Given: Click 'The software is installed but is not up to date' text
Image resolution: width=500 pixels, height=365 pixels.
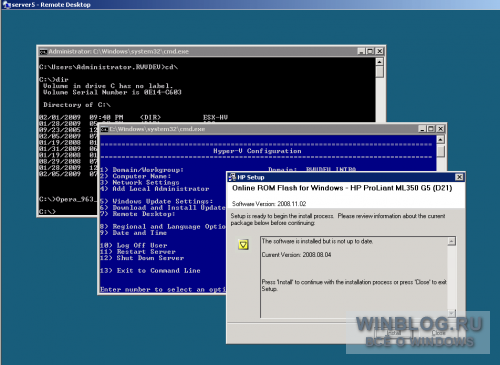Looking at the screenshot, I should (317, 241).
